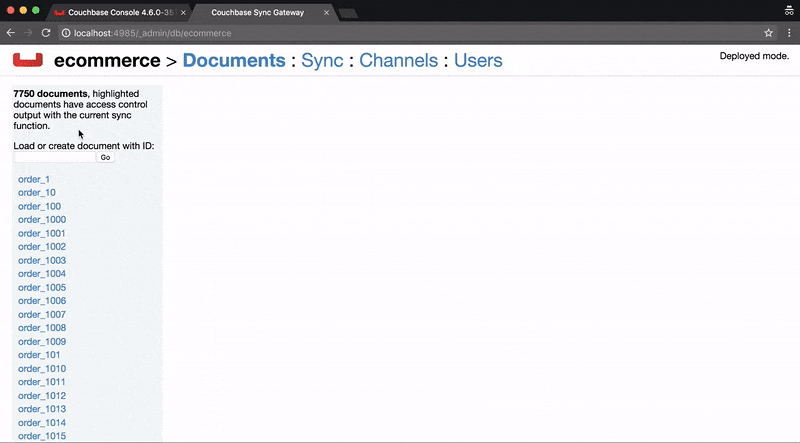Click the Go button
The height and width of the screenshot is (443, 800).
pos(105,157)
